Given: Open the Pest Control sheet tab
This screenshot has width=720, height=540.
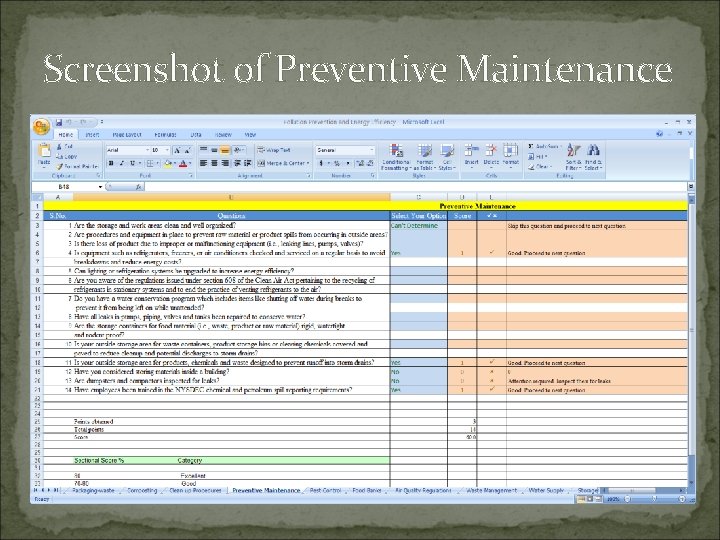Looking at the screenshot, I should point(325,490).
